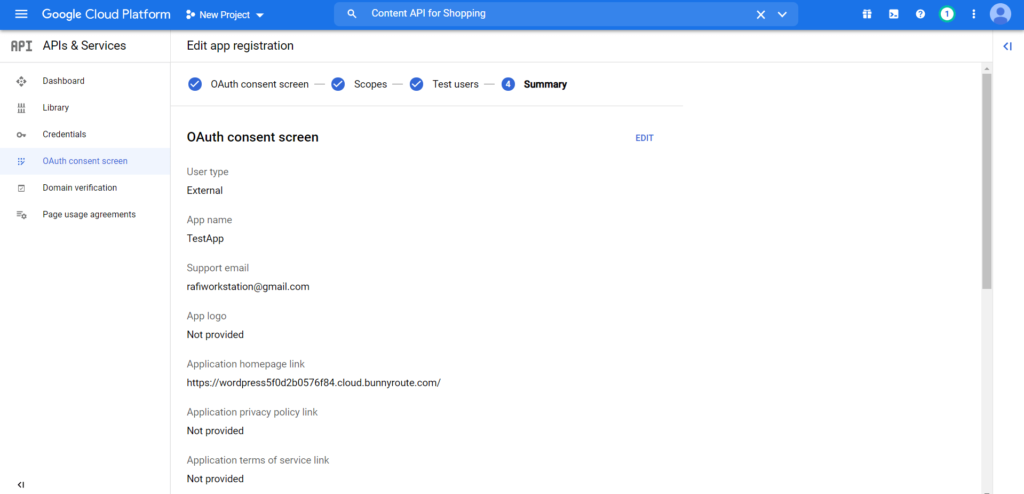Clear the search box with X
This screenshot has width=1024, height=494.
tap(761, 14)
